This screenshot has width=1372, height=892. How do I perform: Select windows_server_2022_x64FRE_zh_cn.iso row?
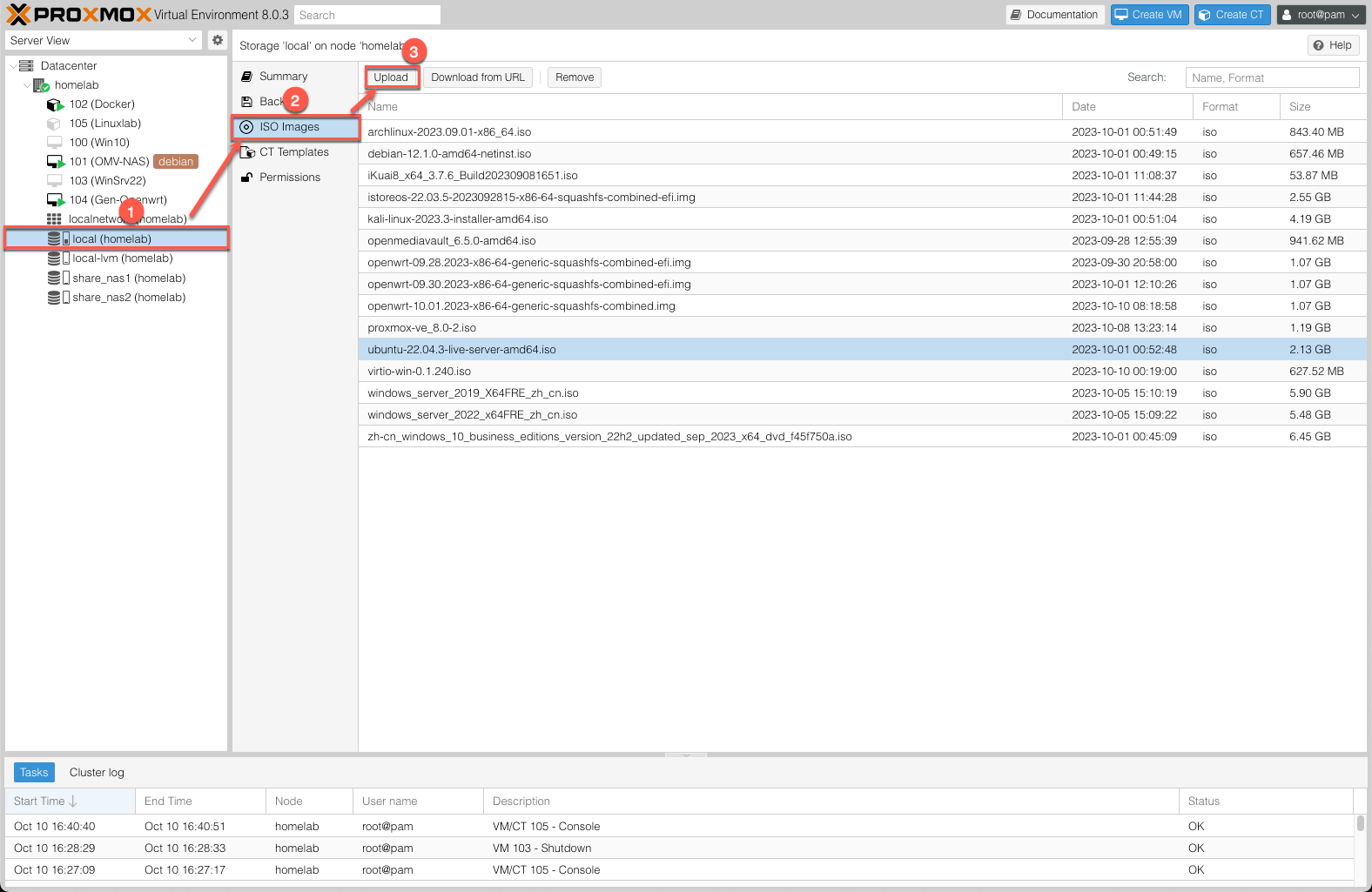point(862,415)
